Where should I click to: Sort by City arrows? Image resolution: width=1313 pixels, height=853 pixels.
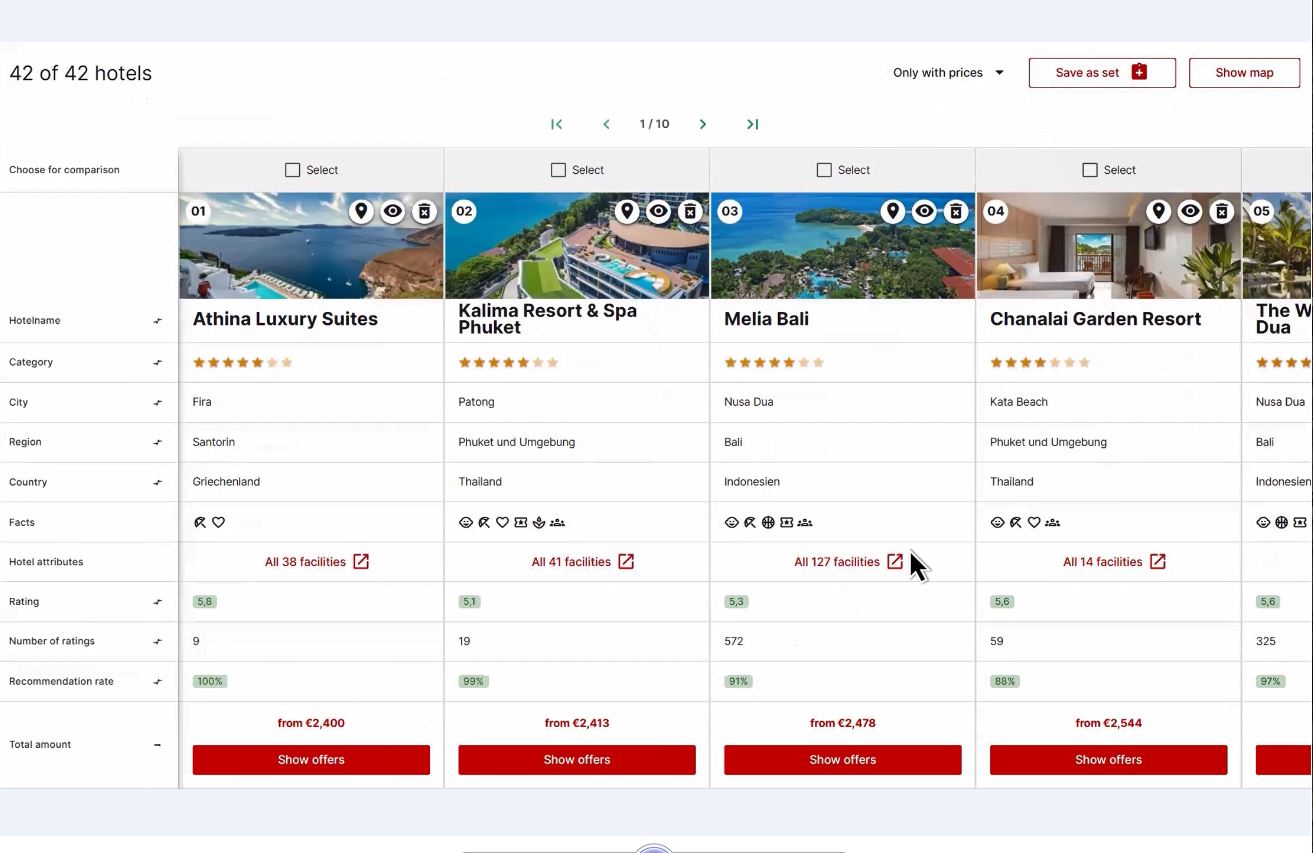coord(157,403)
